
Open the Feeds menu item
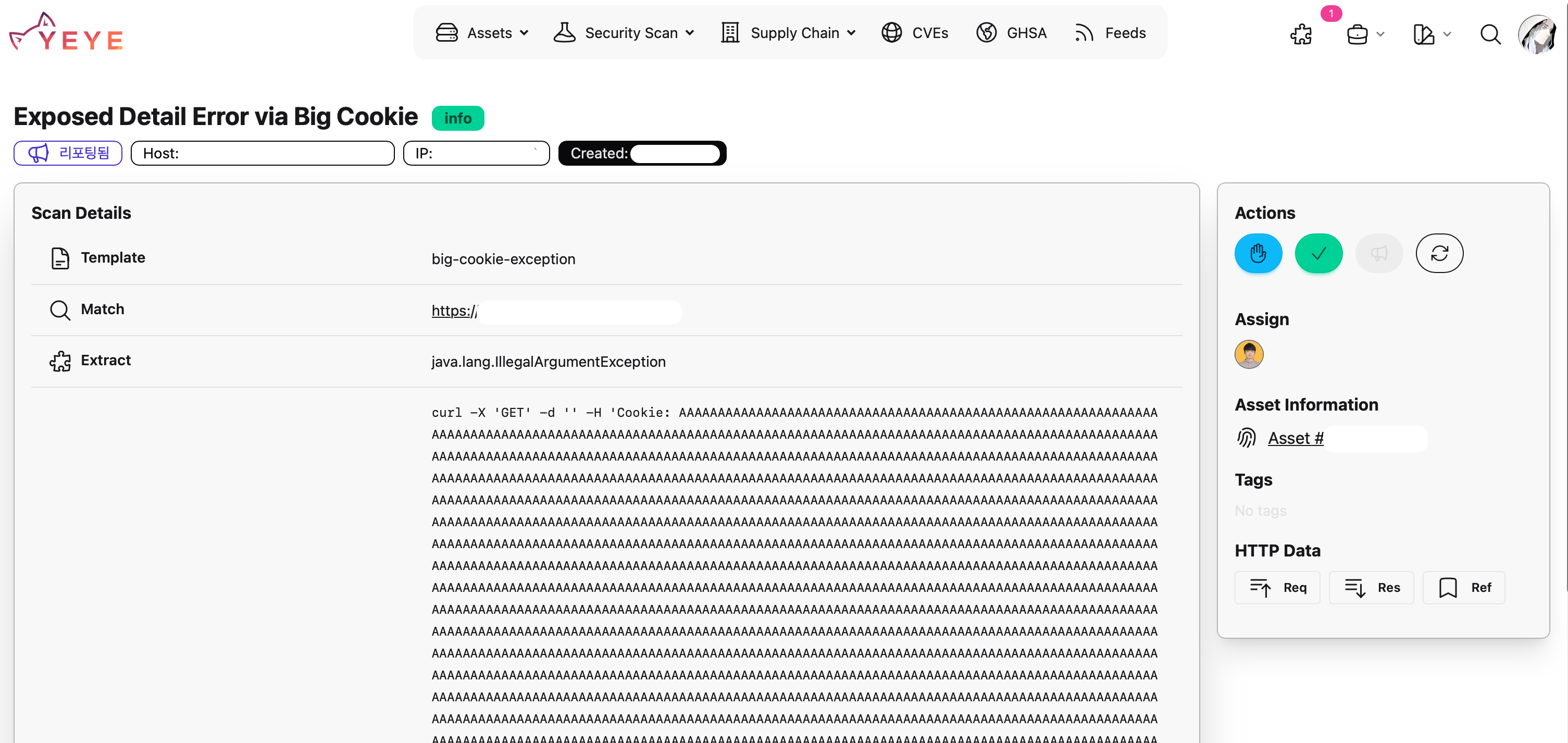1110,33
